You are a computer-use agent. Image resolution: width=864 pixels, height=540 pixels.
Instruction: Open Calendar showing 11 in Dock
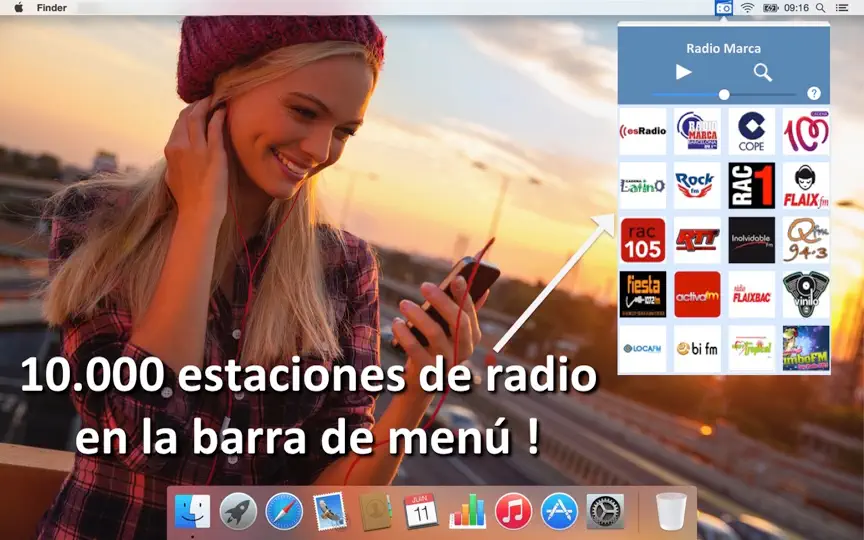pyautogui.click(x=421, y=511)
